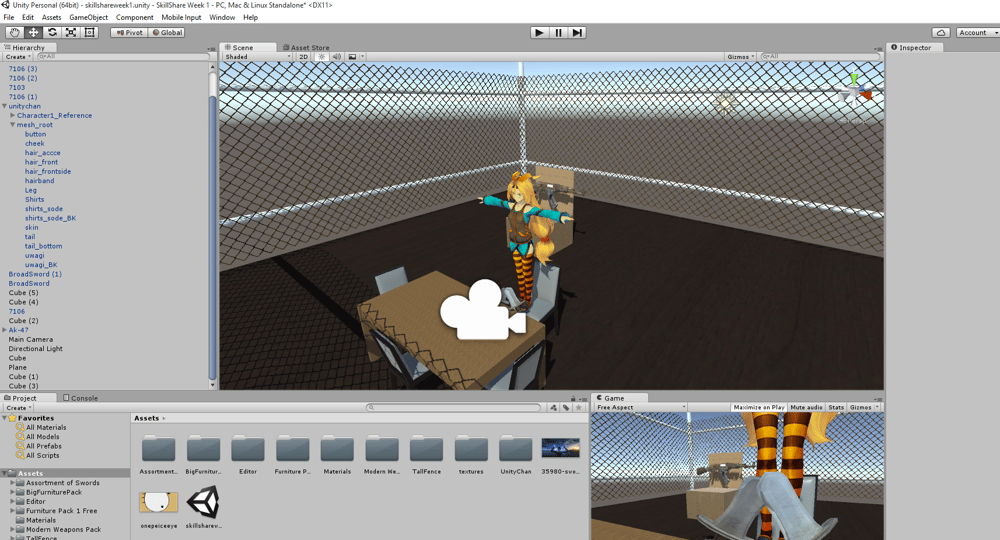Open the Editor folder icon in Assets grid
The image size is (1000, 540).
tap(248, 449)
